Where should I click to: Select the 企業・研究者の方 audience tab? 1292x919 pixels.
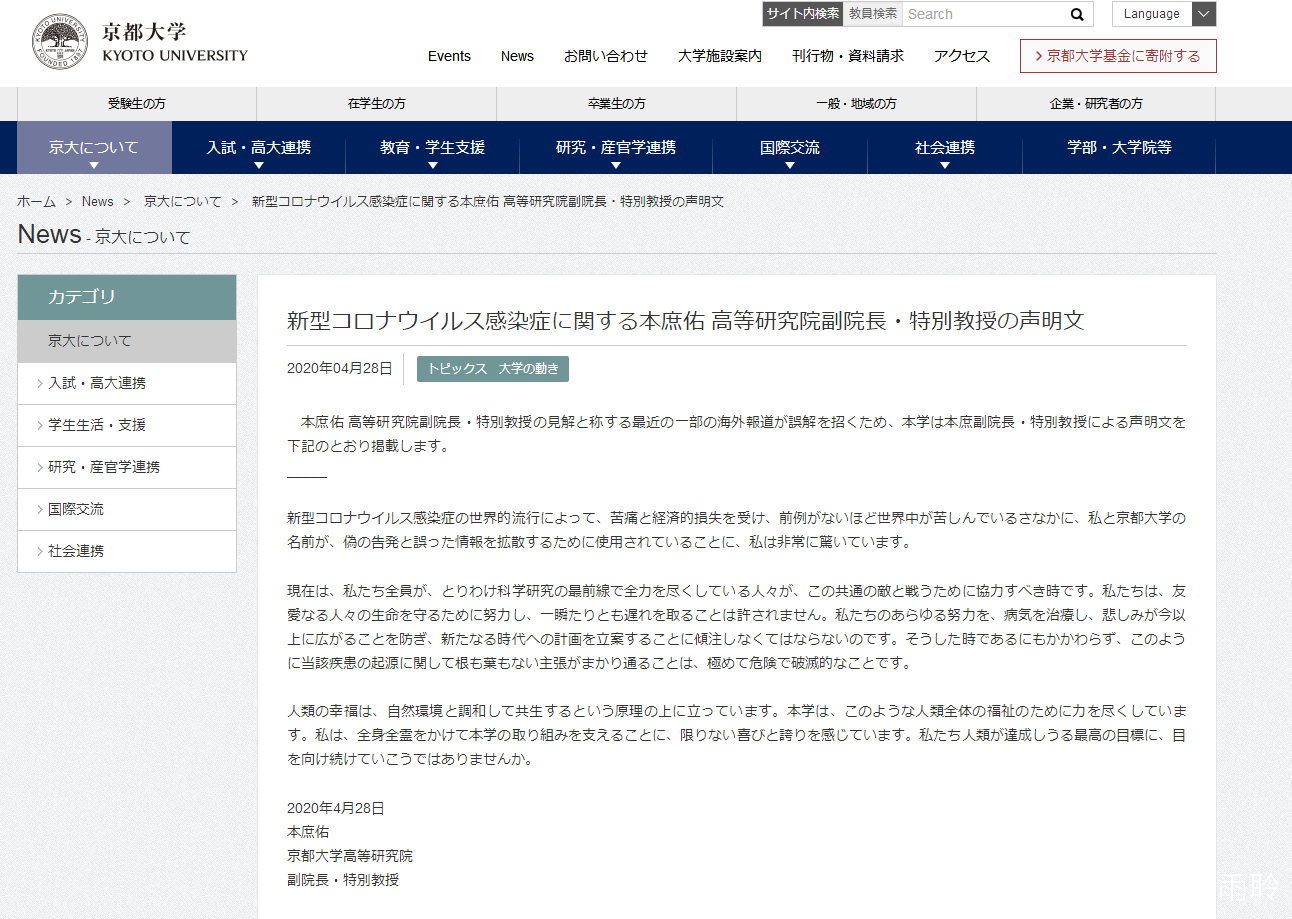(1096, 104)
